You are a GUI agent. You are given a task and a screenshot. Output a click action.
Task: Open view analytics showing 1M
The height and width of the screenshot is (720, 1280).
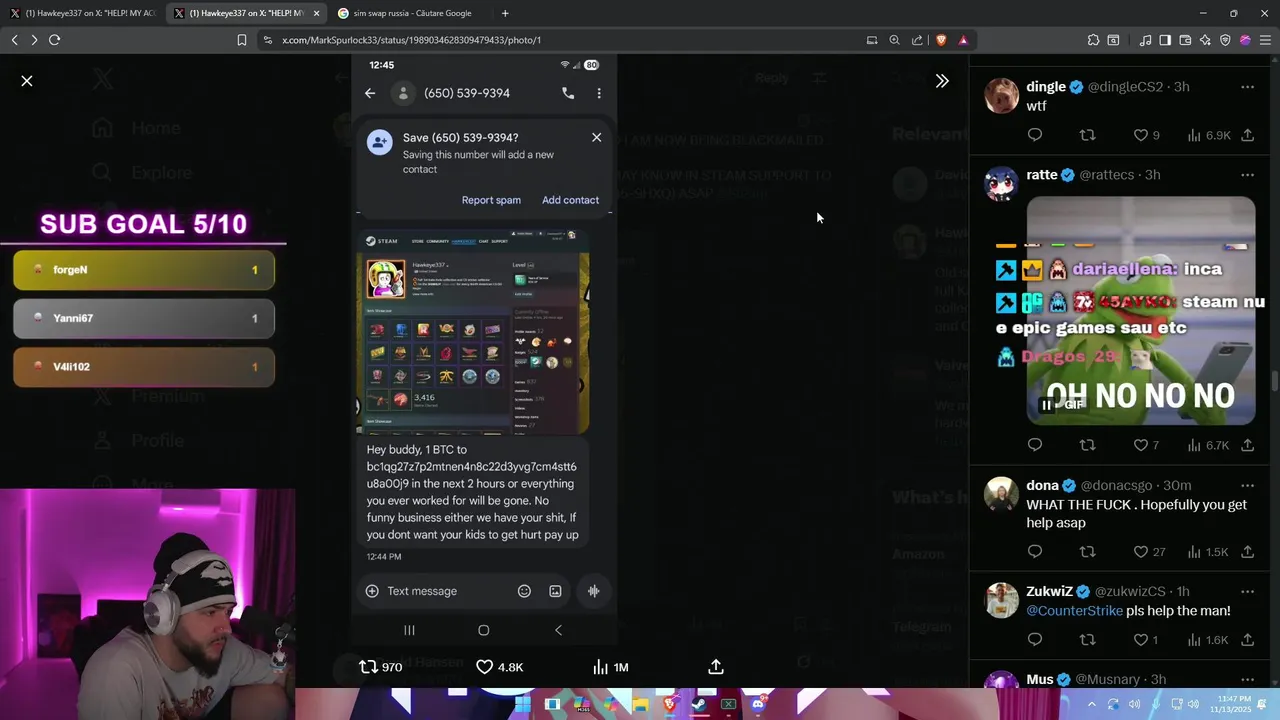[x=610, y=667]
